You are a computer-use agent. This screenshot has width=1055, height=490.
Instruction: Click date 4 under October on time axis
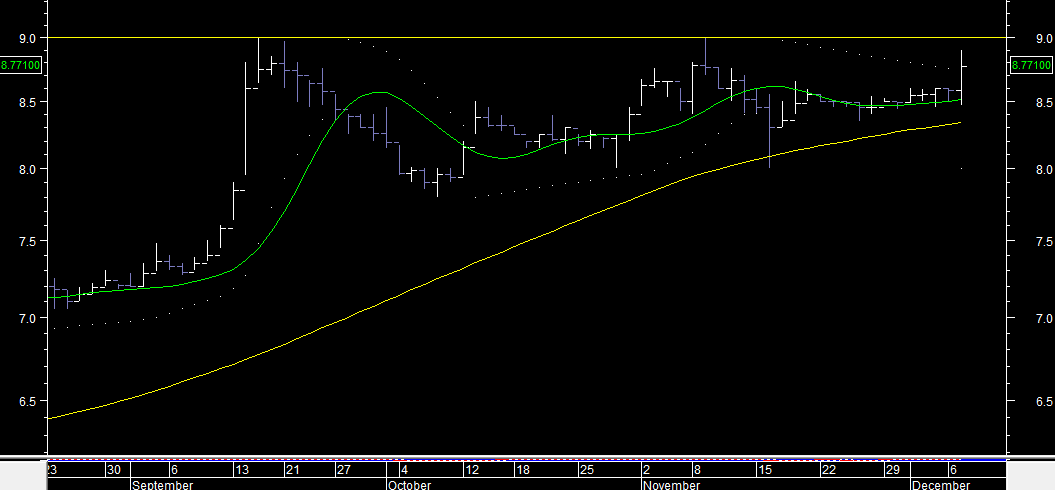pos(404,469)
